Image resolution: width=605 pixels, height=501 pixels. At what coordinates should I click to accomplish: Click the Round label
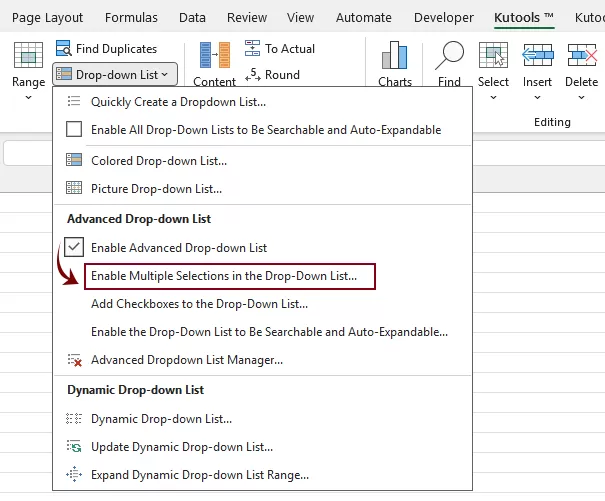(282, 74)
